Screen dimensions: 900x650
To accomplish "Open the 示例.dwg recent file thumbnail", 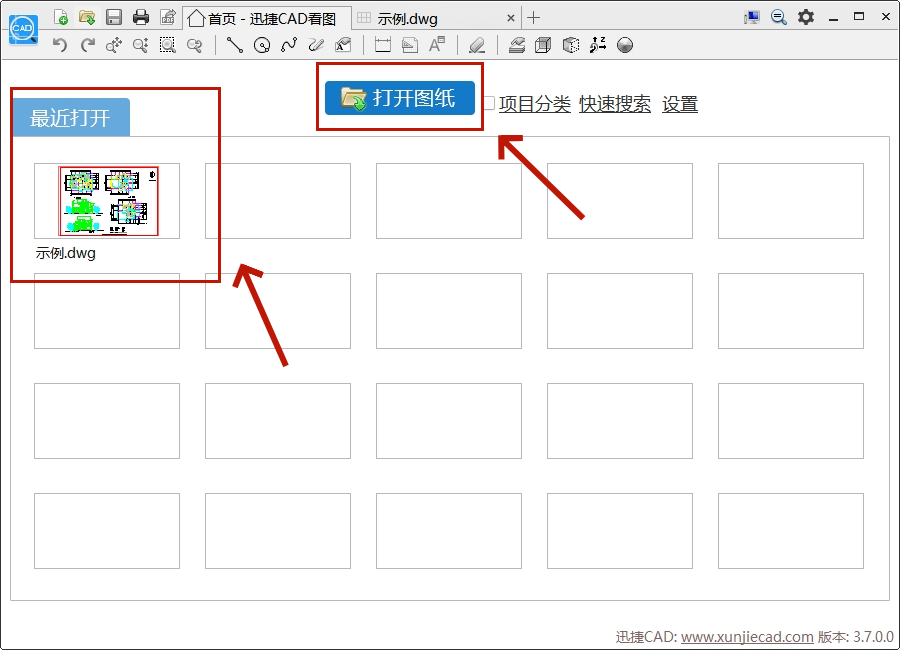I will click(x=107, y=201).
